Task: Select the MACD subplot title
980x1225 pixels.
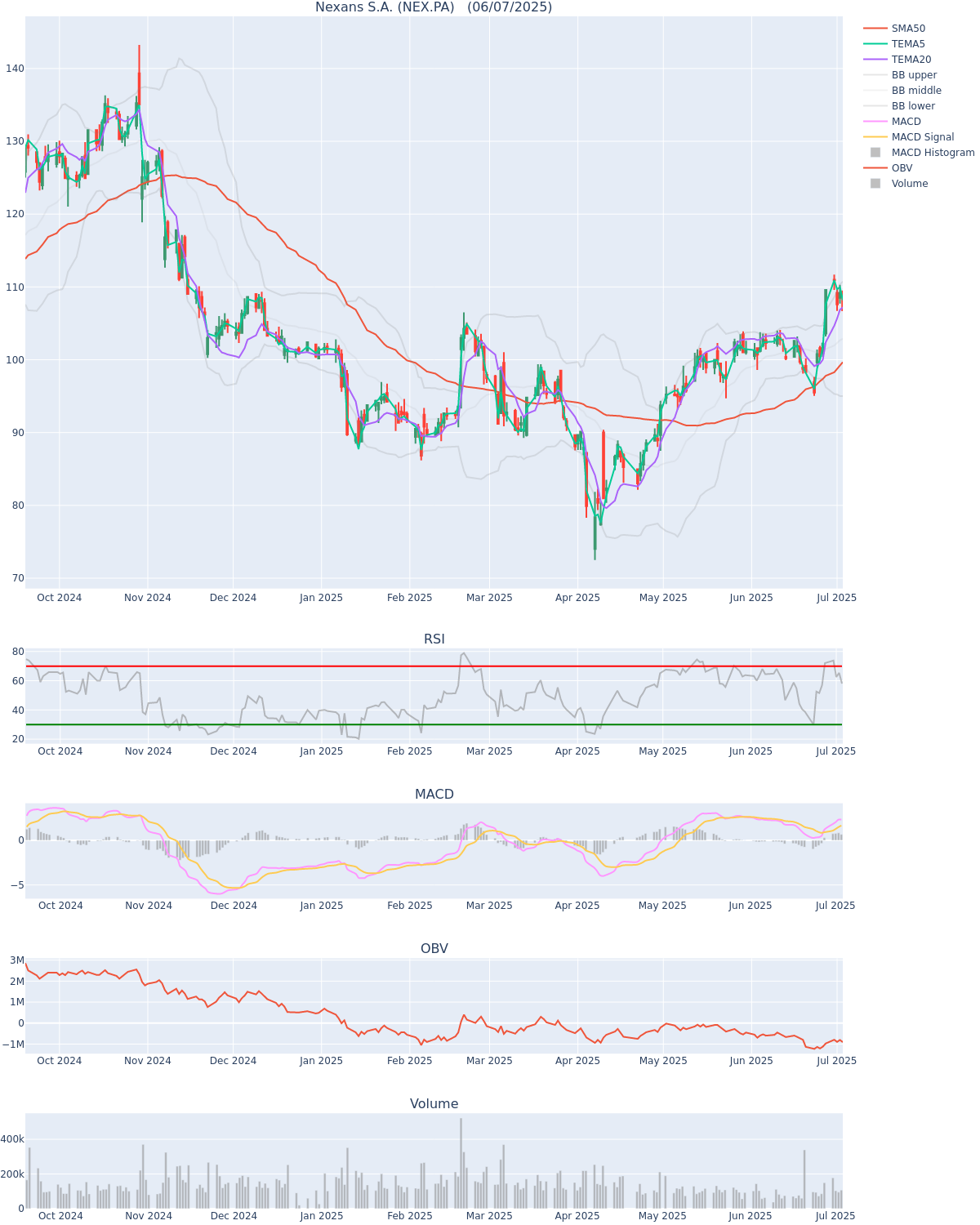Action: pyautogui.click(x=434, y=795)
